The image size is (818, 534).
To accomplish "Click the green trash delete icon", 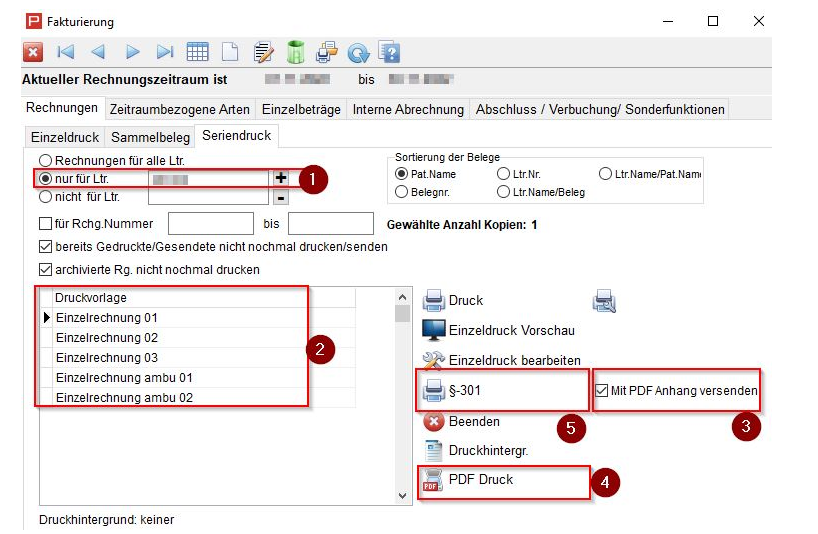I will [x=295, y=52].
